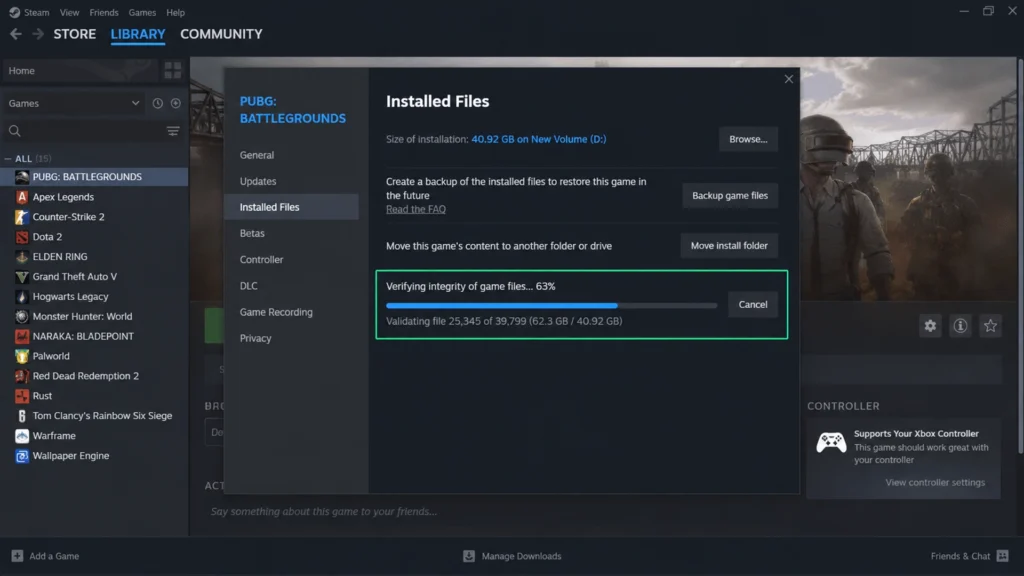Select PUBG: BATTLEGROUNDS game icon in list
1024x576 pixels.
22,177
